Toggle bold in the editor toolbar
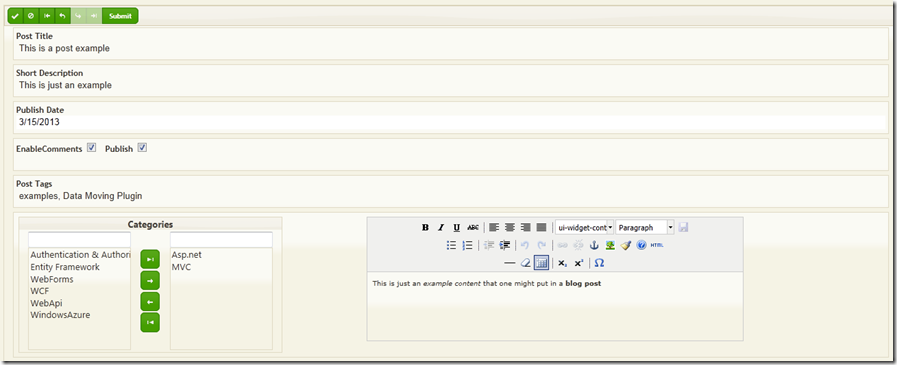Viewport: 897px width, 365px height. point(425,228)
